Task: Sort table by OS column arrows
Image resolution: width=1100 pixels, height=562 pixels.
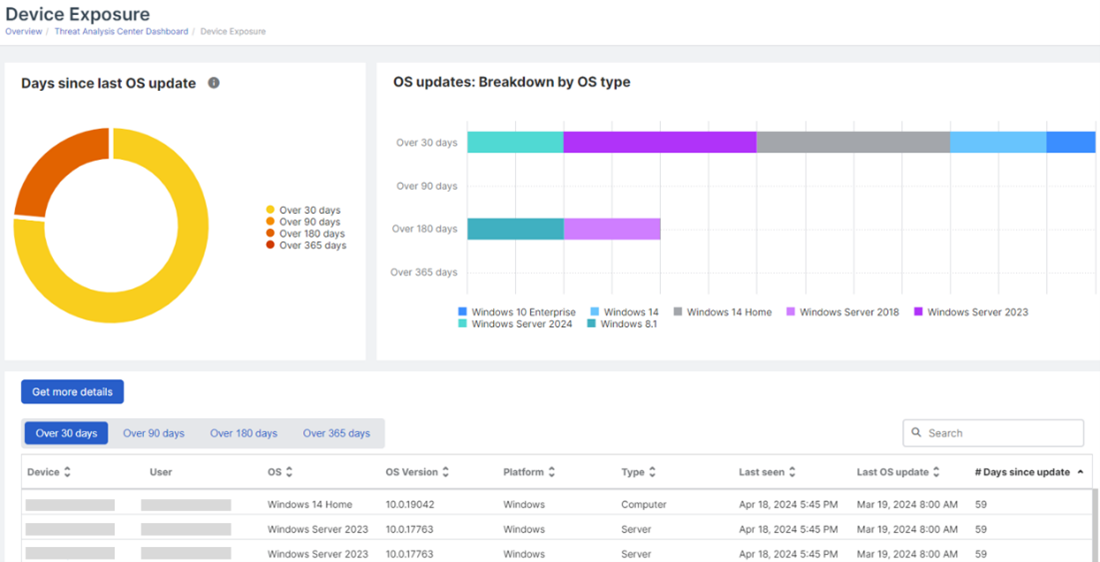Action: (289, 472)
